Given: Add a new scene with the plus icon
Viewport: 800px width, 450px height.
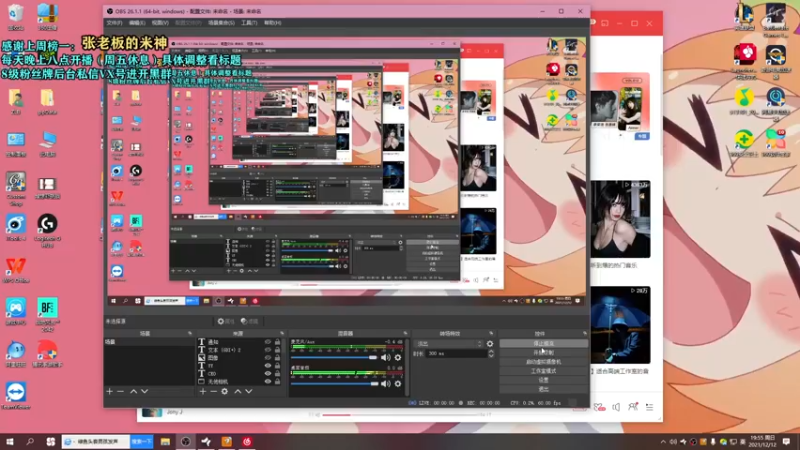Looking at the screenshot, I should [x=109, y=391].
